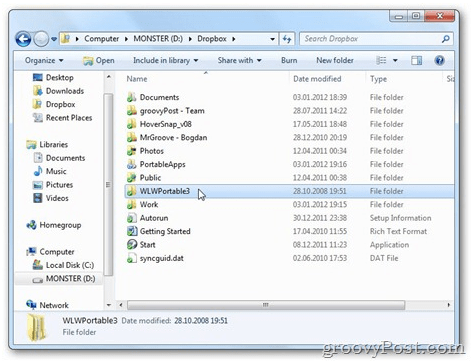Screen dimensions: 471x361
Task: Open Recent Places in navigation pane
Action: [x=62, y=118]
